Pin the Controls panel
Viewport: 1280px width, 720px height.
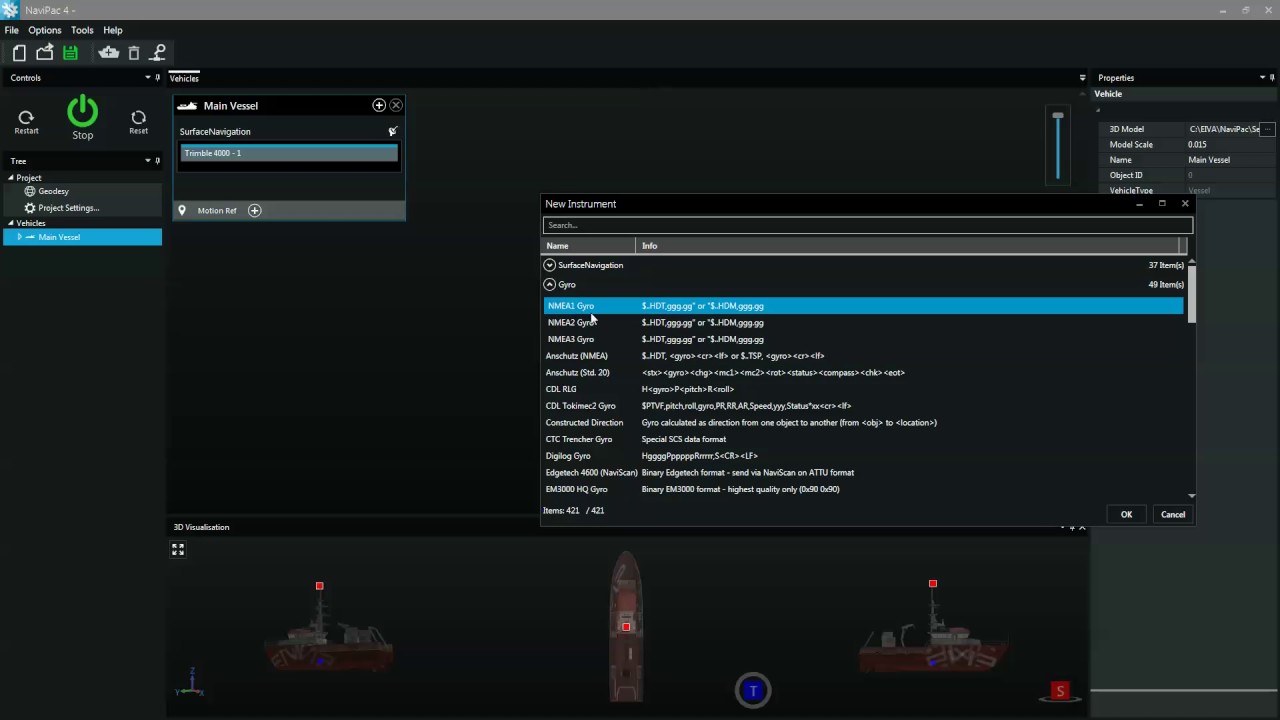tap(158, 77)
